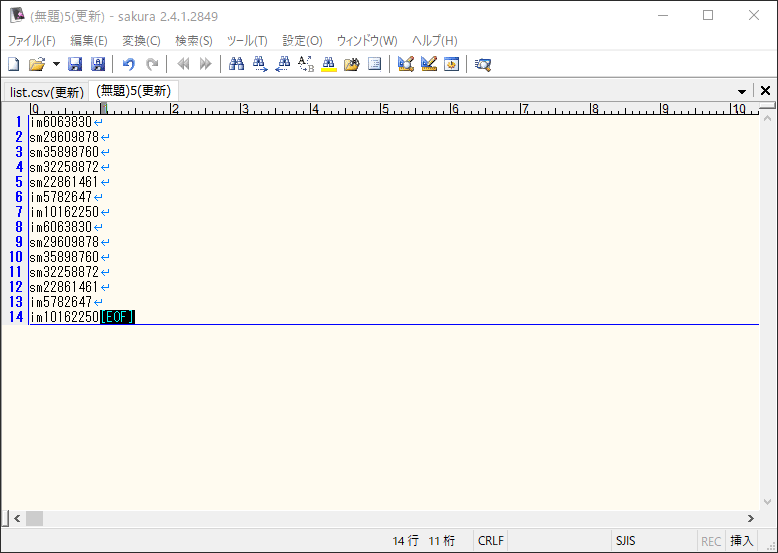The height and width of the screenshot is (553, 778).
Task: Open the tab list dropdown arrow
Action: tap(742, 92)
